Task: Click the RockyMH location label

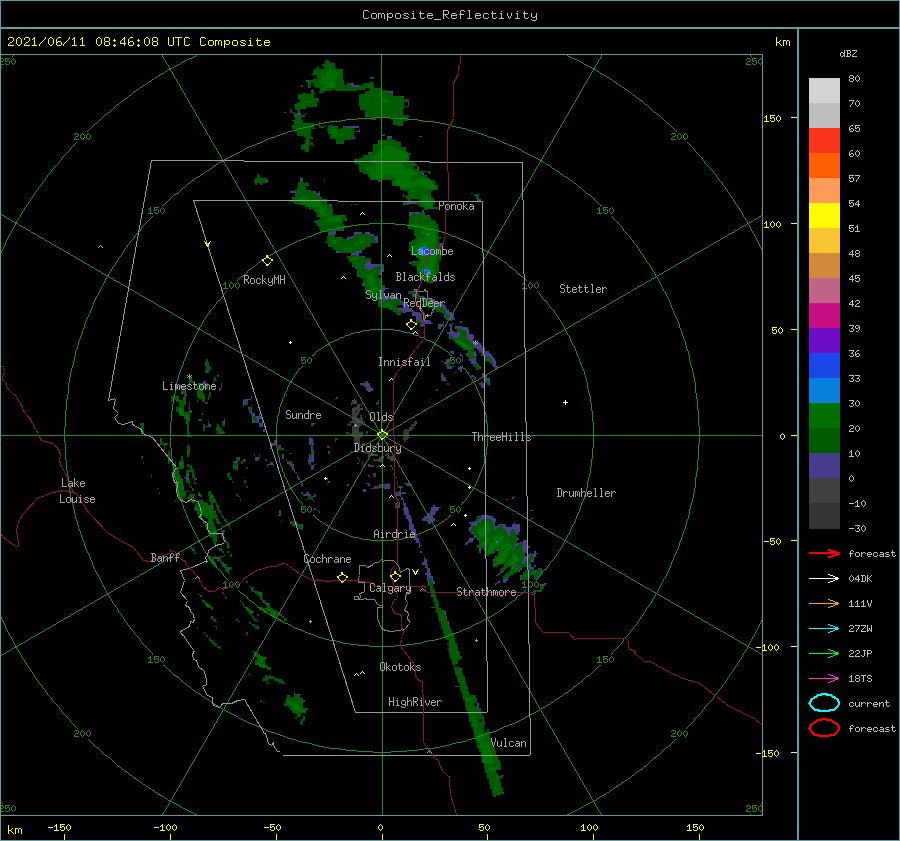Action: [x=264, y=280]
